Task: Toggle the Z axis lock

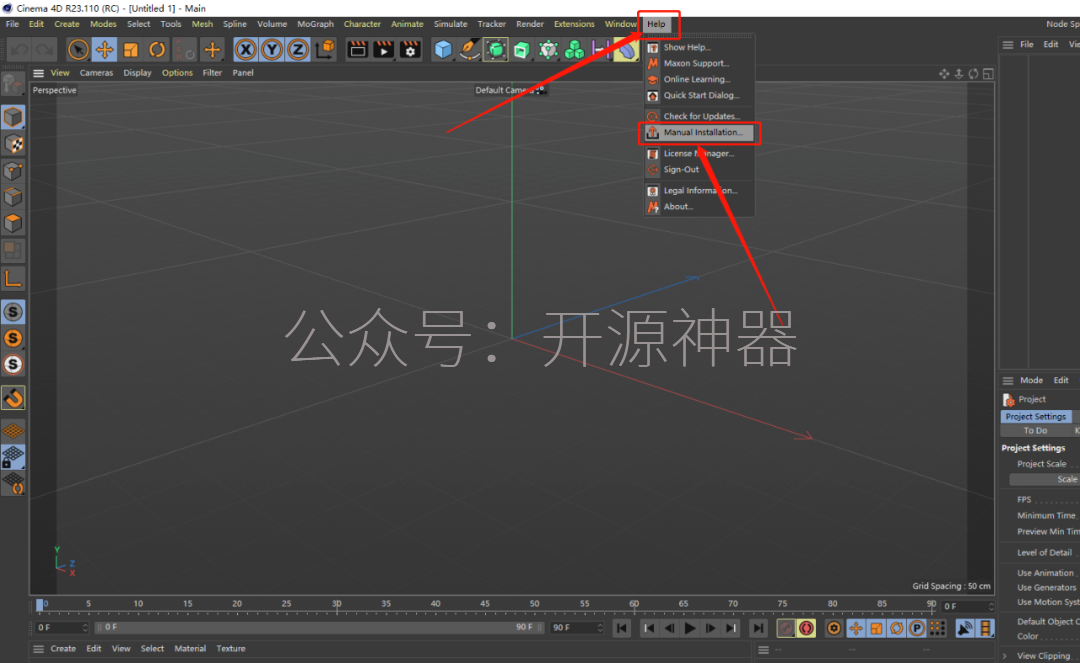Action: 298,50
